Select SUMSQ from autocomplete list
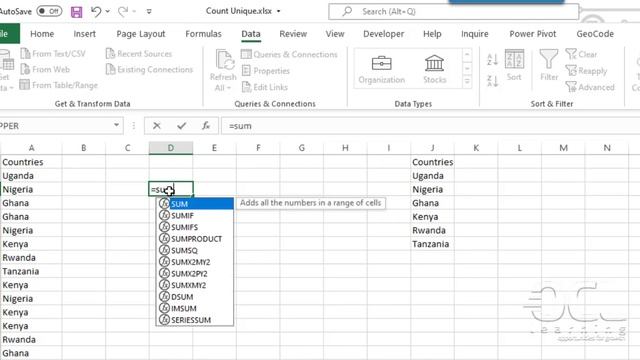Viewport: 640px width, 360px height. (195, 250)
